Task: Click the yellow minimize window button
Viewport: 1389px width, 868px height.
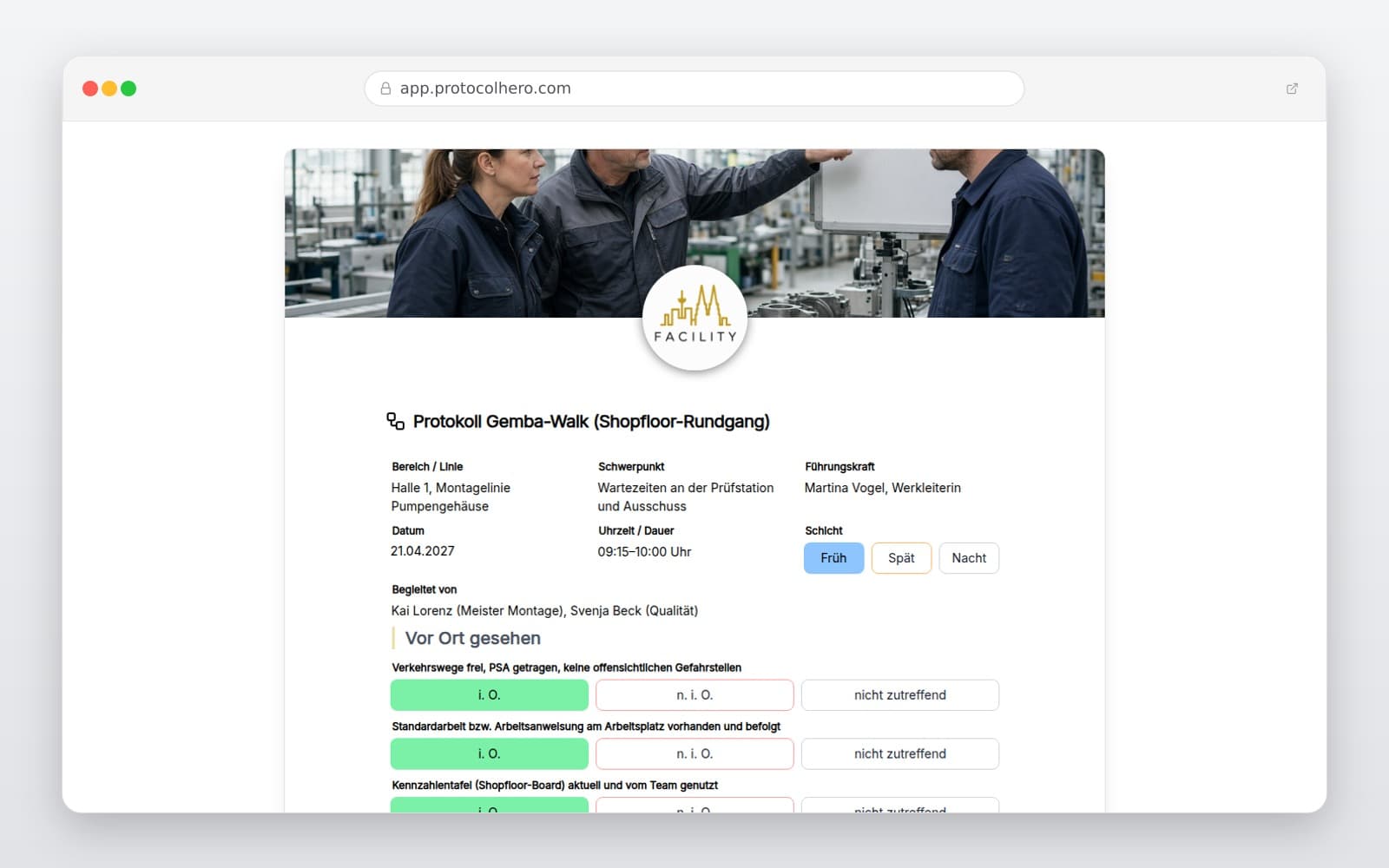Action: pyautogui.click(x=109, y=89)
